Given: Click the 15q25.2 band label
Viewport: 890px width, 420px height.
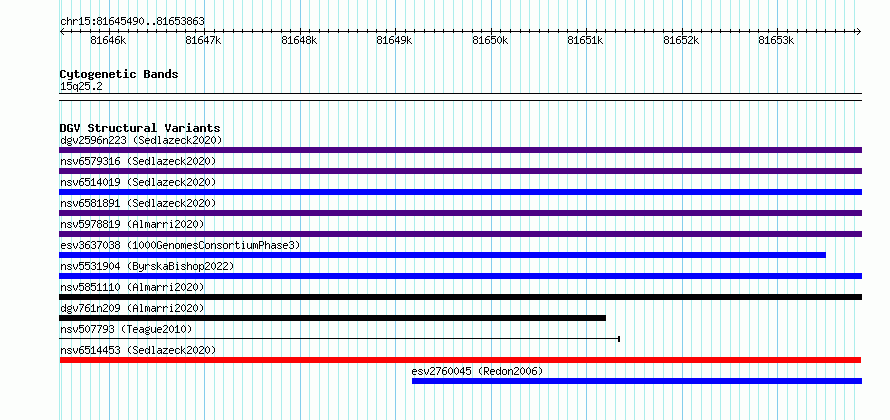Looking at the screenshot, I should 81,87.
